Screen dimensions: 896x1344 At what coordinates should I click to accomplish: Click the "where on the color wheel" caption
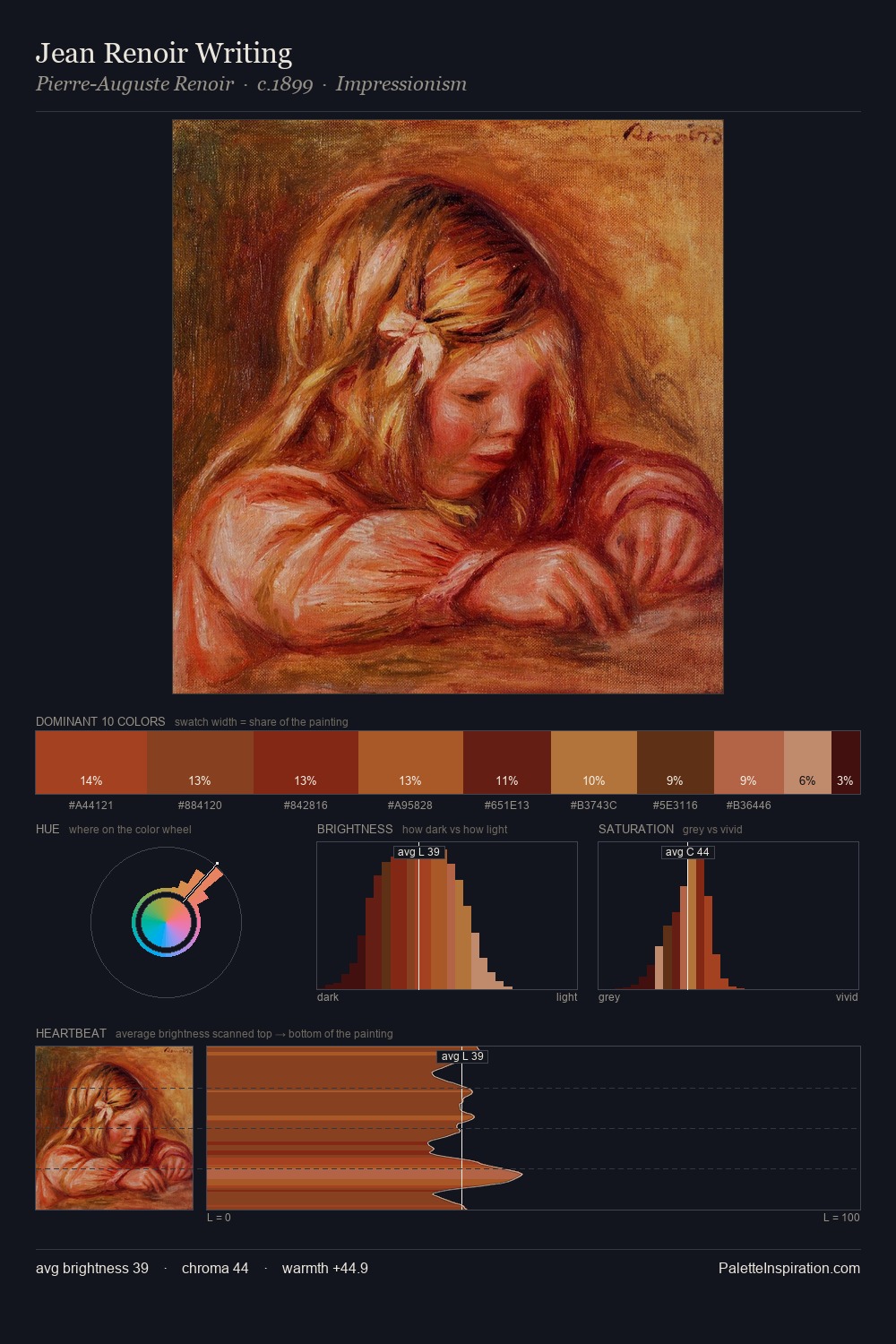point(130,830)
